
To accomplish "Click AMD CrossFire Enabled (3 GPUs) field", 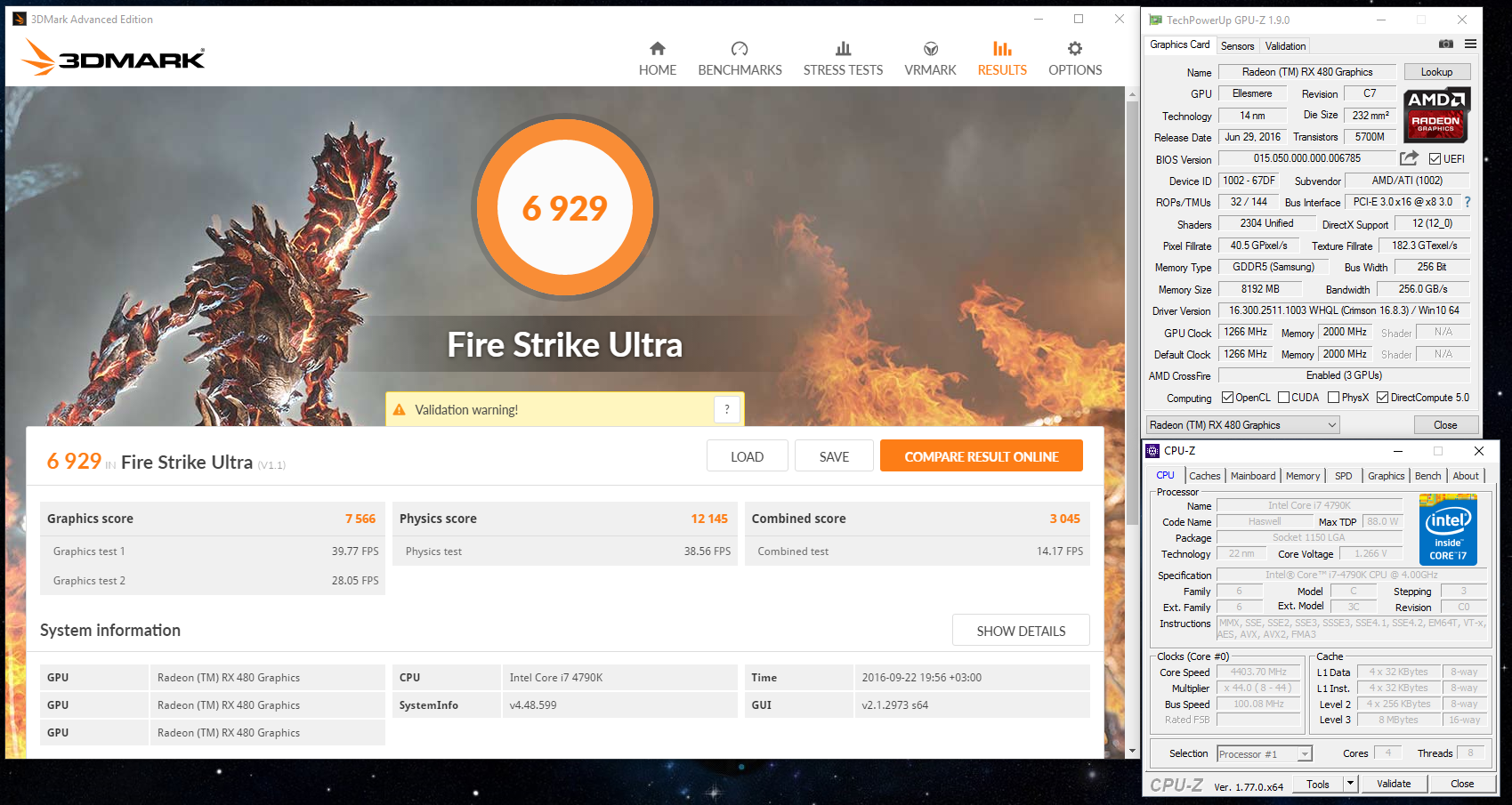I will click(1344, 375).
